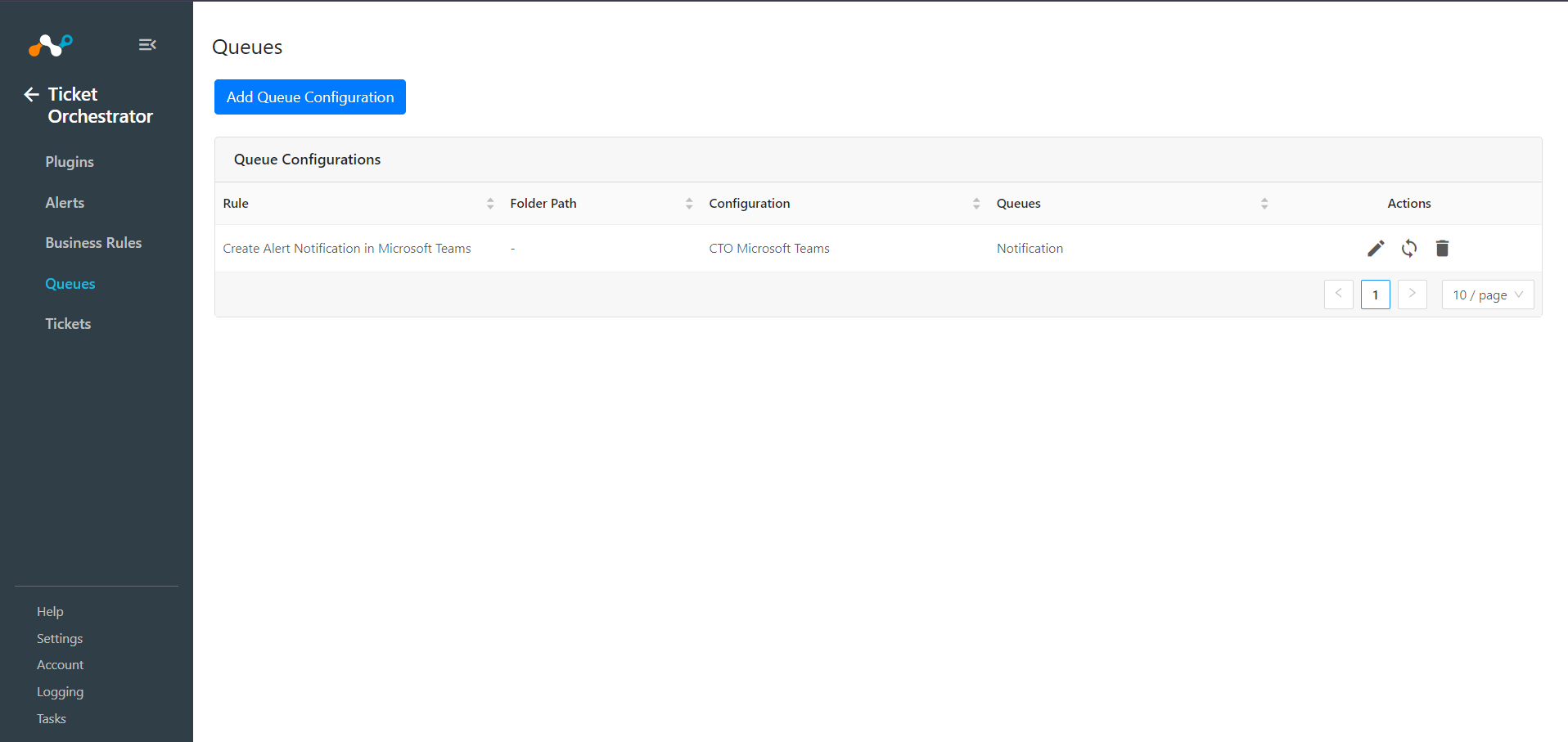Image resolution: width=1568 pixels, height=742 pixels.
Task: Collapse the sidebar menu icon
Action: 147,45
